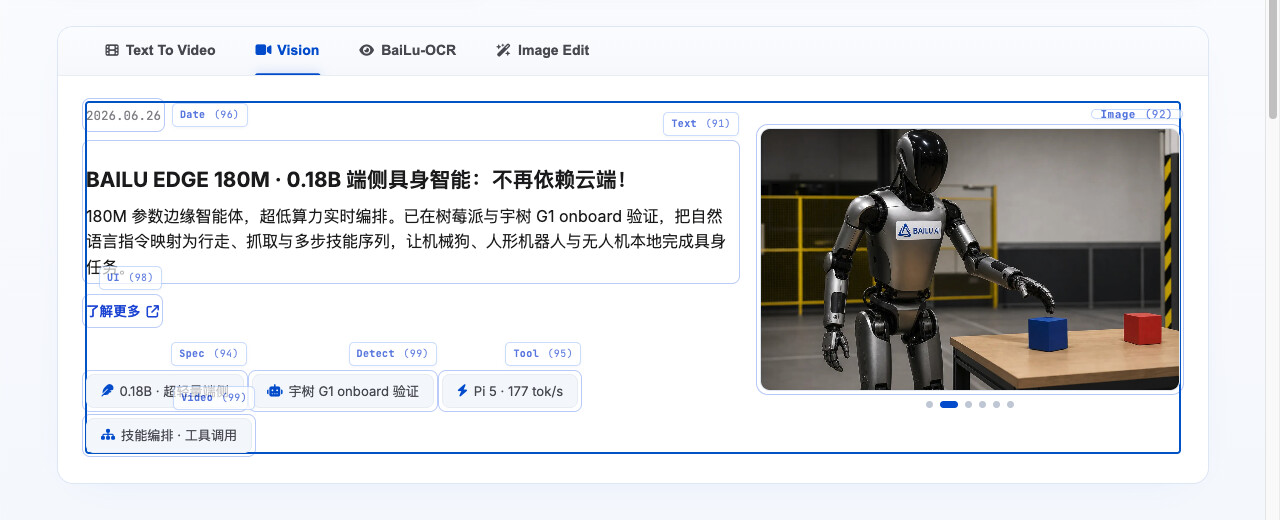Click the lightning bolt icon on Pi 5 chip
The width and height of the screenshot is (1280, 520).
(x=462, y=391)
